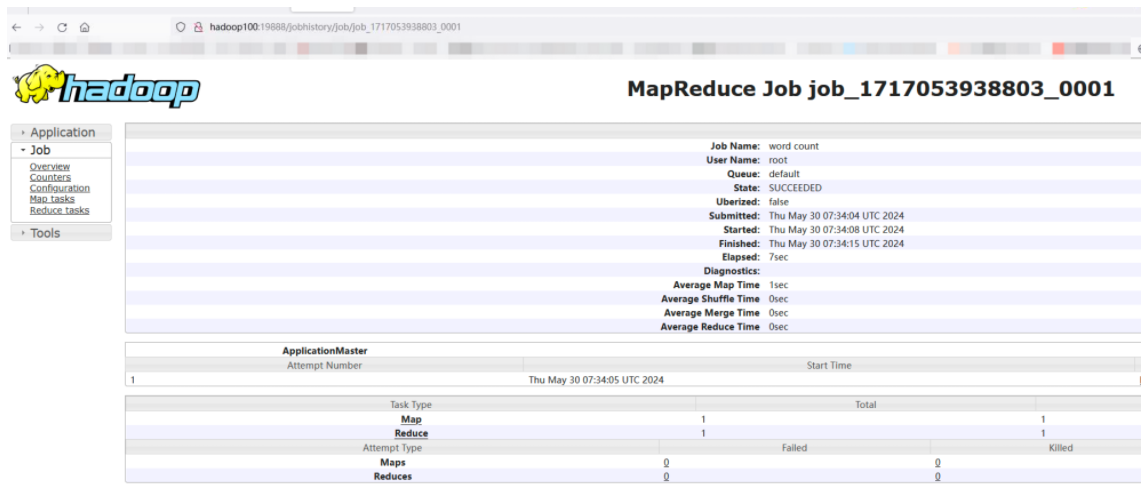This screenshot has height=494, width=1145.
Task: Open Reduce tasks in the sidebar
Action: 59,211
